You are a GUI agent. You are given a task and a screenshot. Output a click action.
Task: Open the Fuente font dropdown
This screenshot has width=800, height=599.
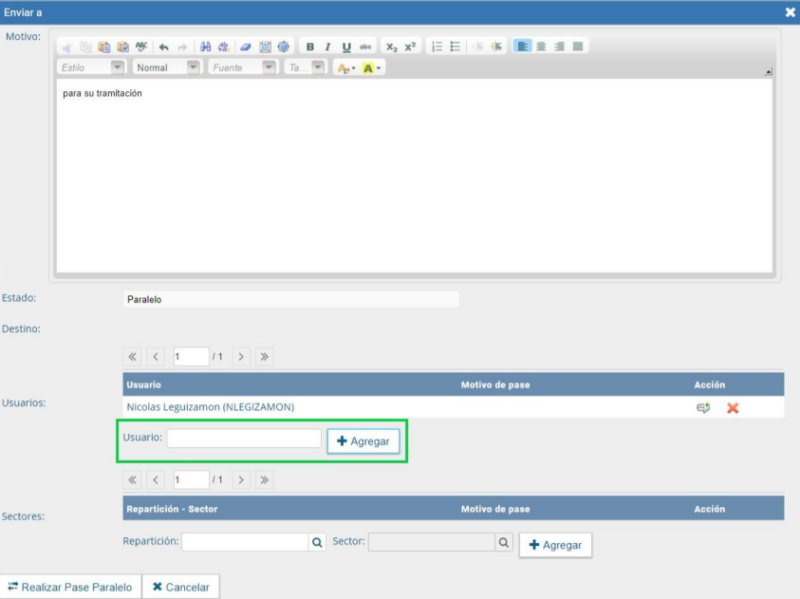coord(269,68)
